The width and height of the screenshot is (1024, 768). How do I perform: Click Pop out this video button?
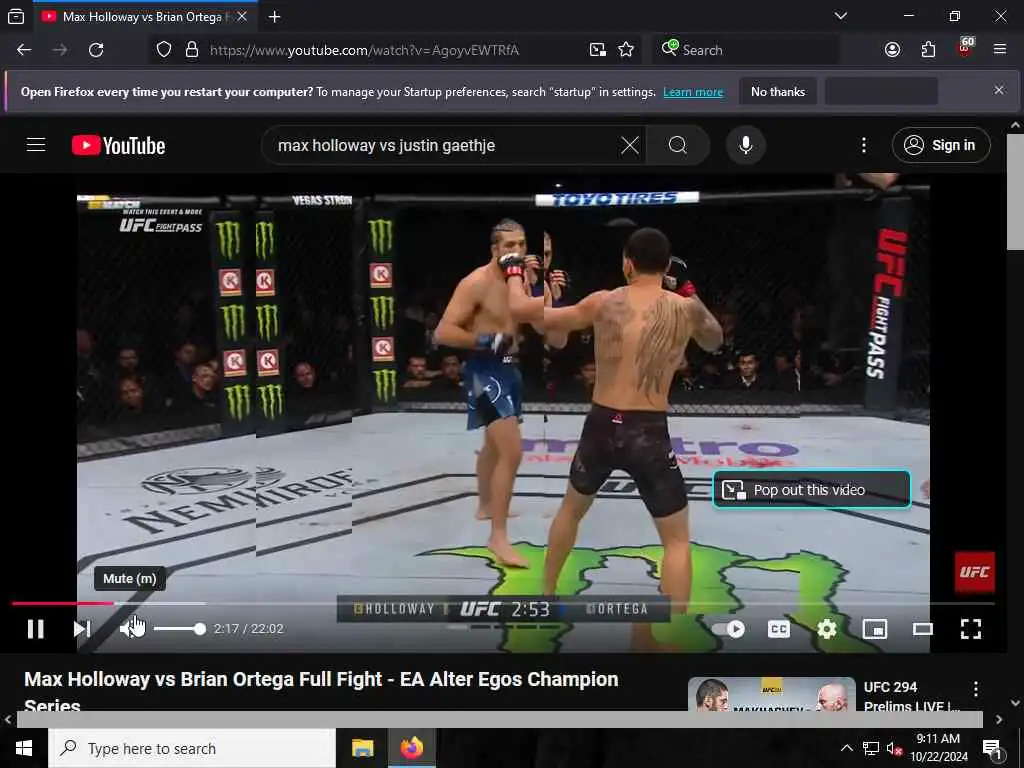(812, 489)
